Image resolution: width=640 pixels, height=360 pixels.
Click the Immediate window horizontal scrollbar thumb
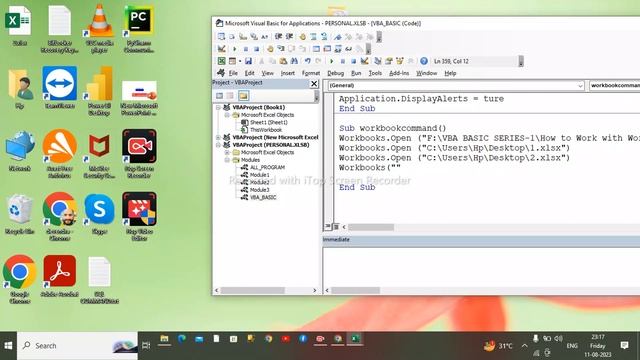(x=356, y=290)
